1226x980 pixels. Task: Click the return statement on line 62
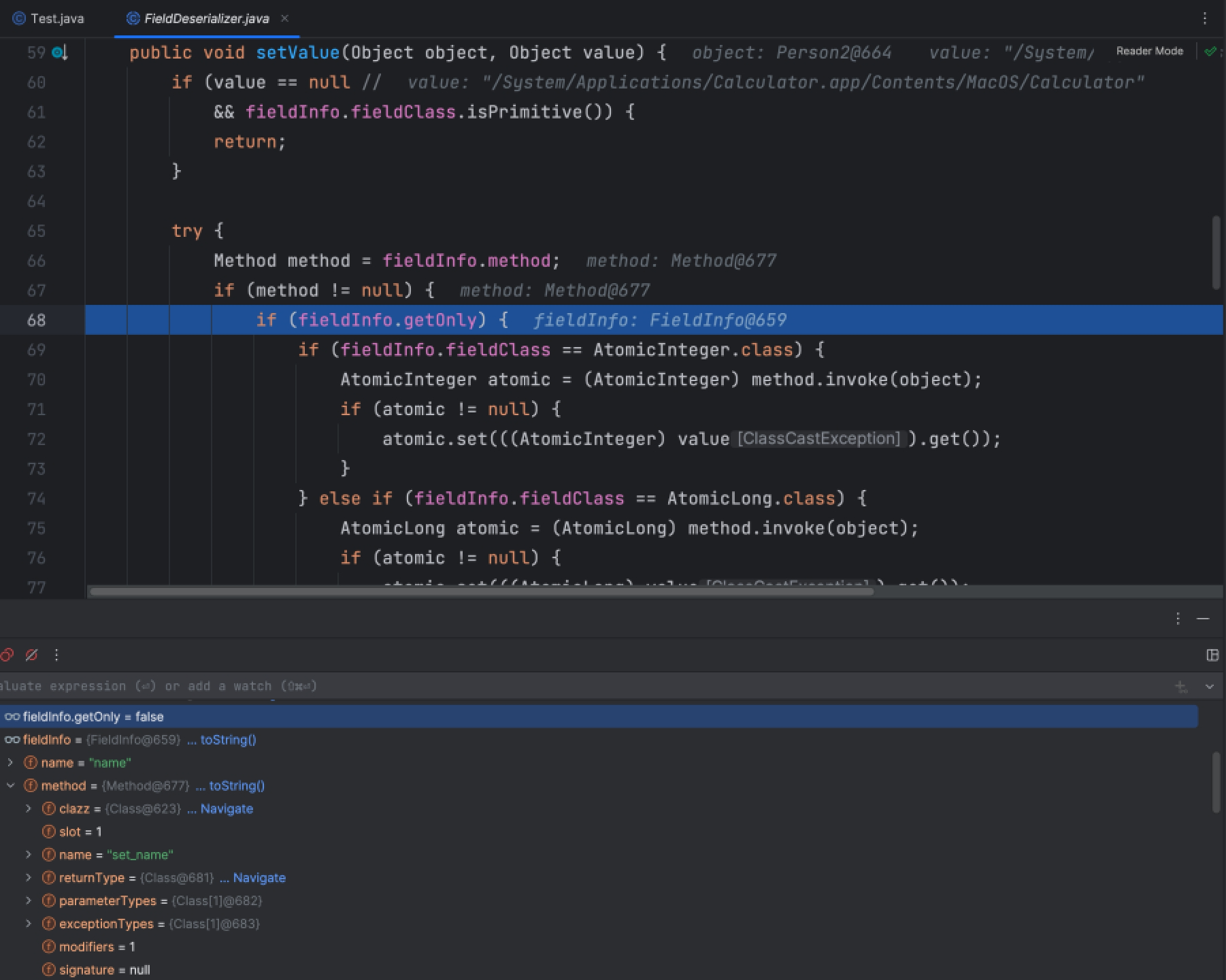[250, 142]
